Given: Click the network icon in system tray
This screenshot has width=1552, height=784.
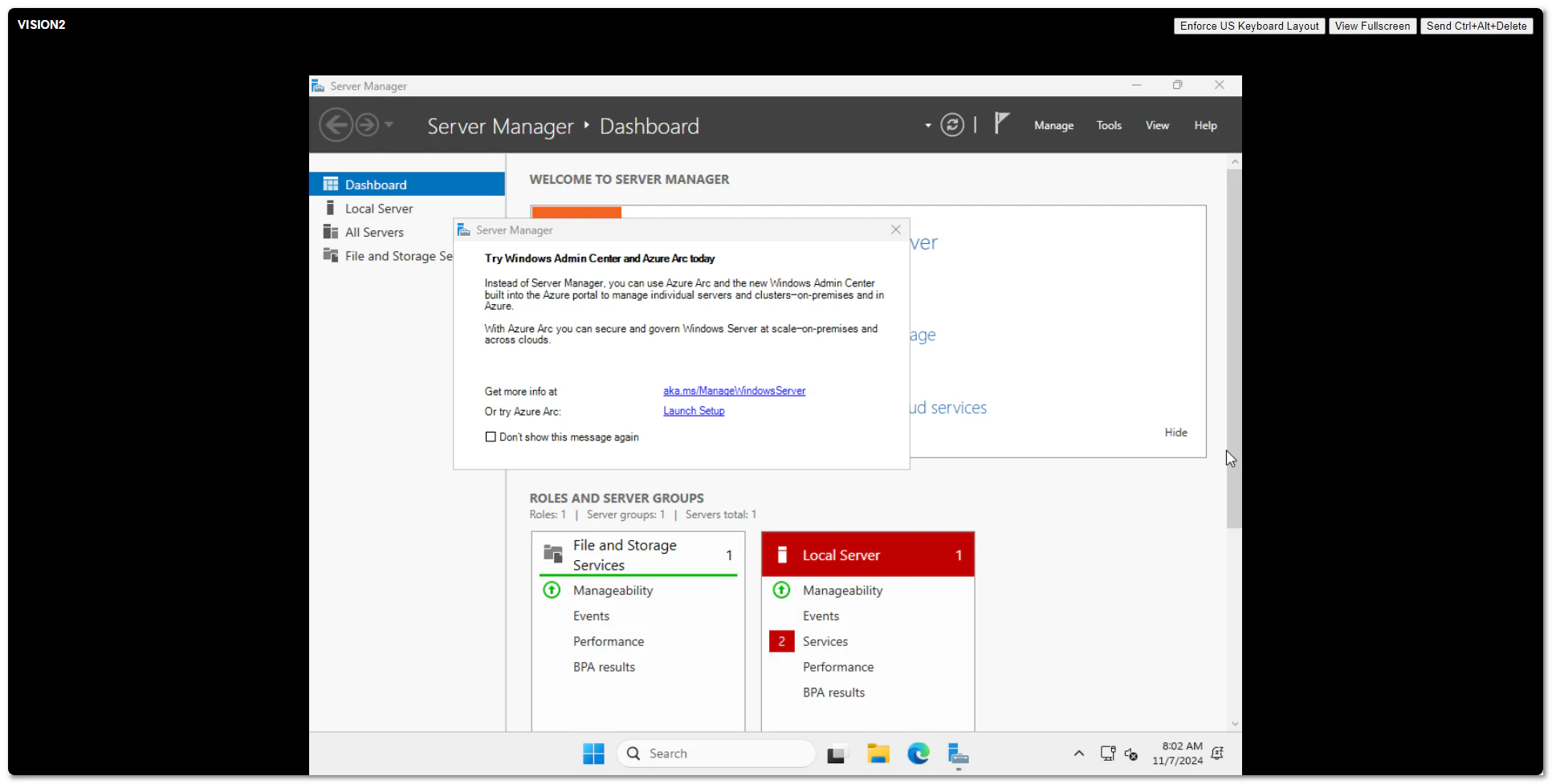Looking at the screenshot, I should coord(1108,754).
